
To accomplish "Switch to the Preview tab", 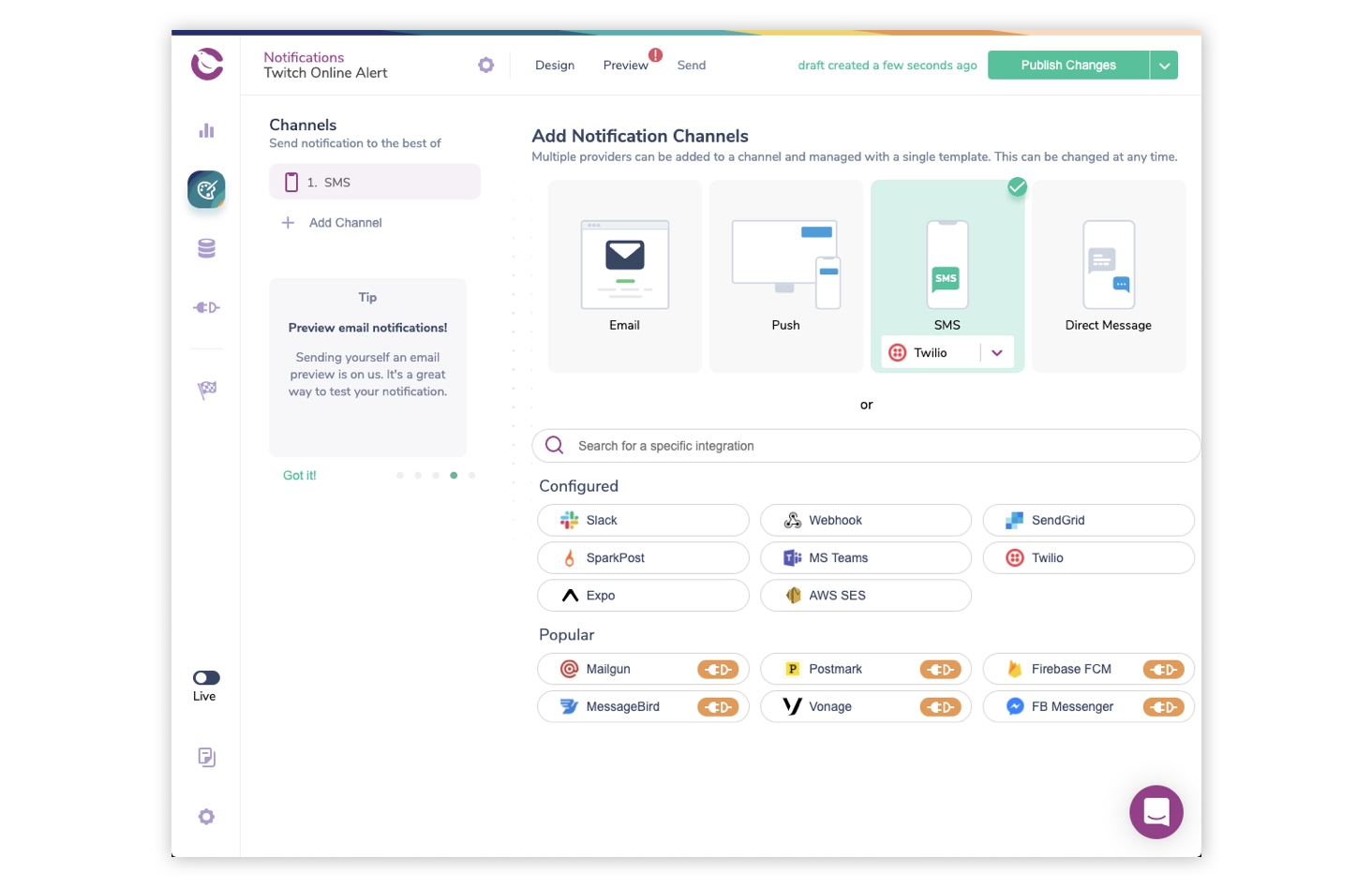I will coord(625,66).
